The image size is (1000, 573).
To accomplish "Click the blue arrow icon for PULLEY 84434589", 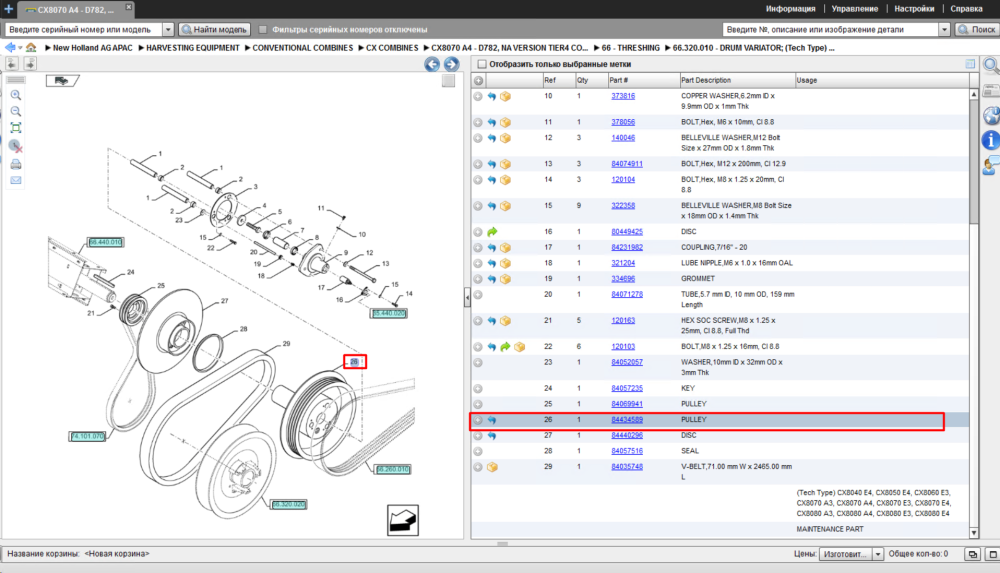I will [x=492, y=420].
